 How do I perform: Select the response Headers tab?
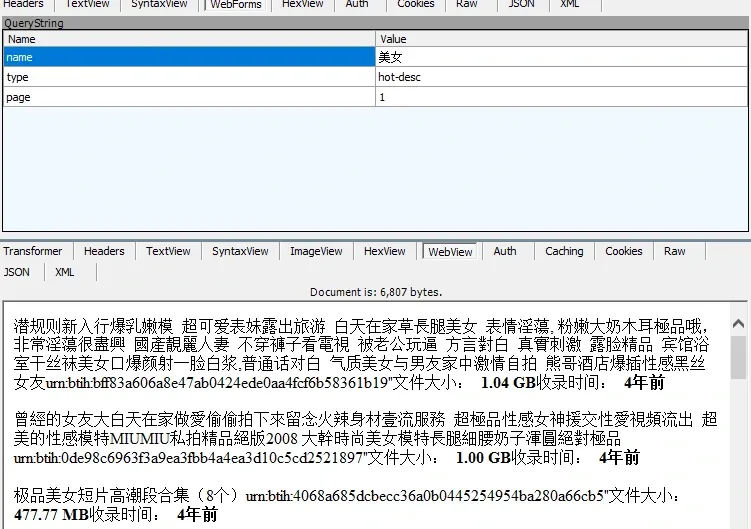(104, 251)
